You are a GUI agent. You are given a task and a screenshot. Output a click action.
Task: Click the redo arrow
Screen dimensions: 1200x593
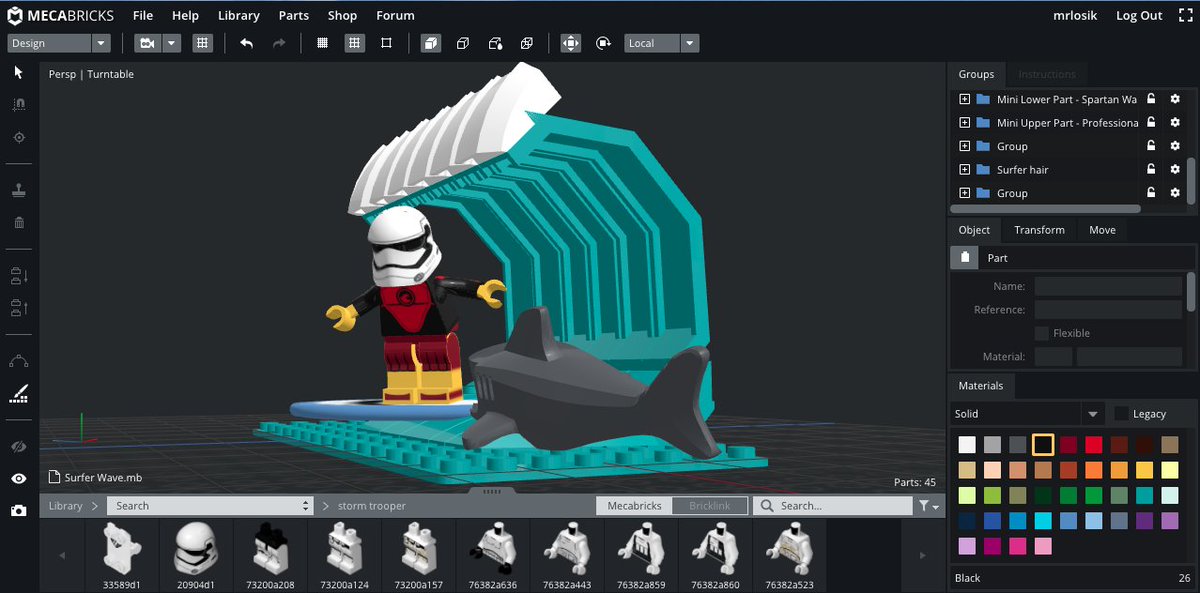279,43
